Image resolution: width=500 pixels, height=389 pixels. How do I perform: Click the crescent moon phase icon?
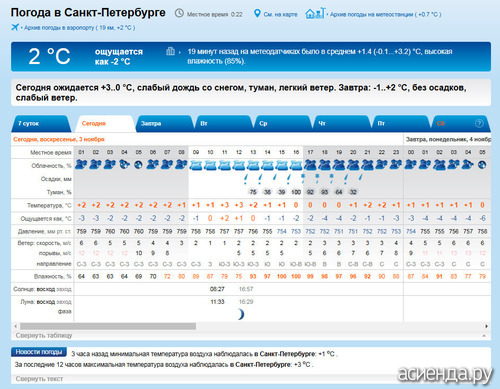[x=241, y=314]
